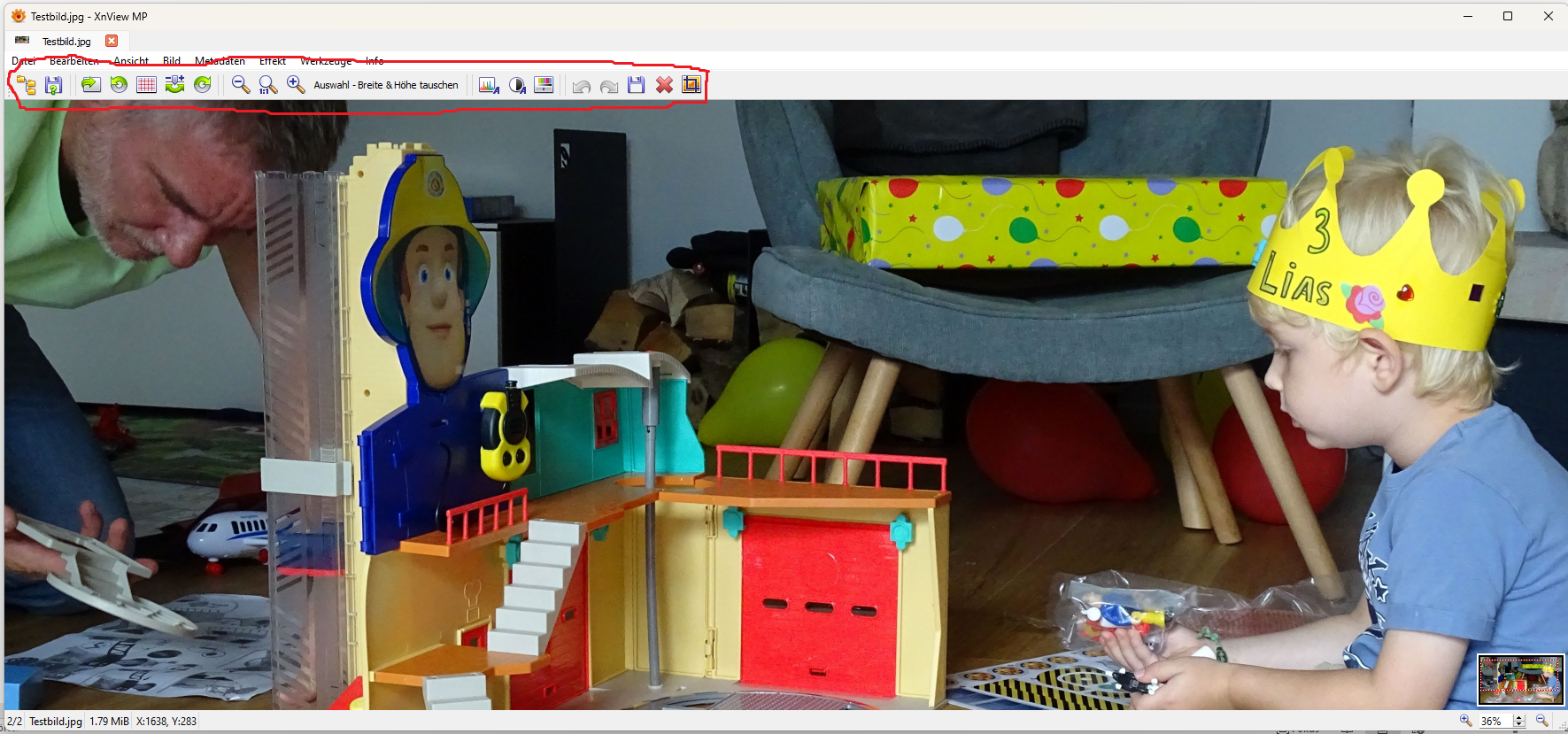Viewport: 1568px width, 734px height.
Task: Expand the Werkzeuge menu
Action: (325, 61)
